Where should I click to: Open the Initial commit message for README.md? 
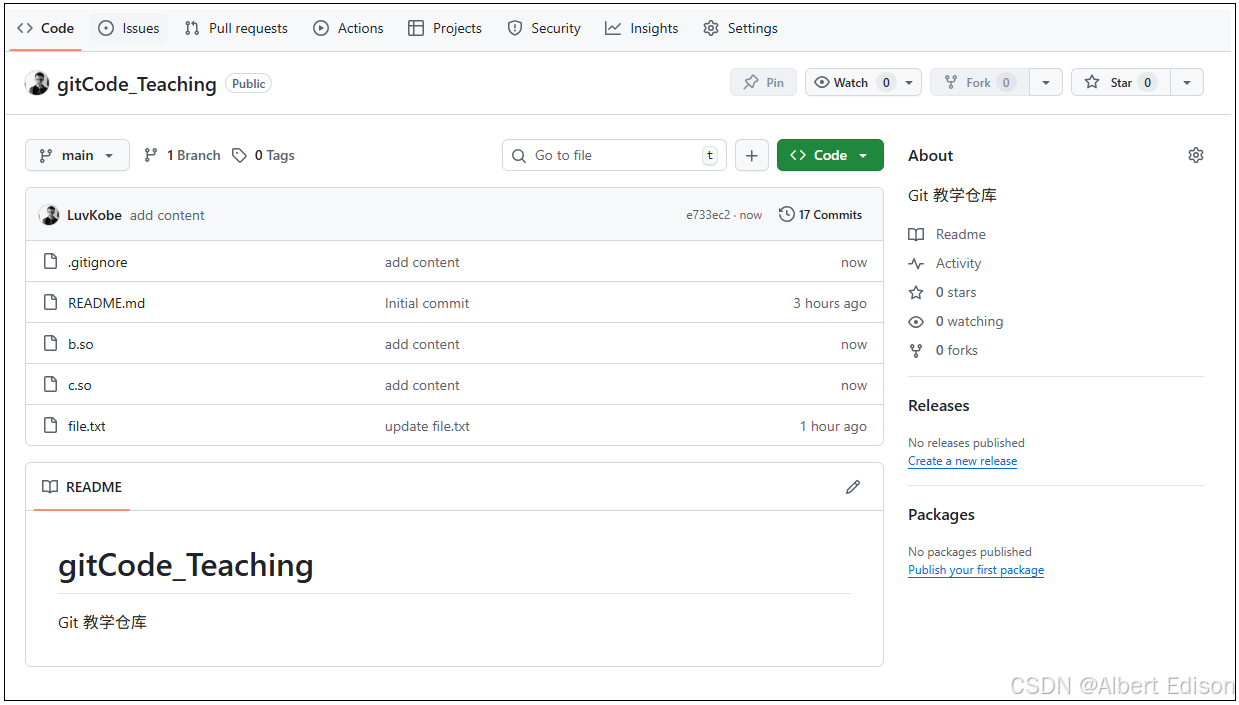[x=427, y=303]
